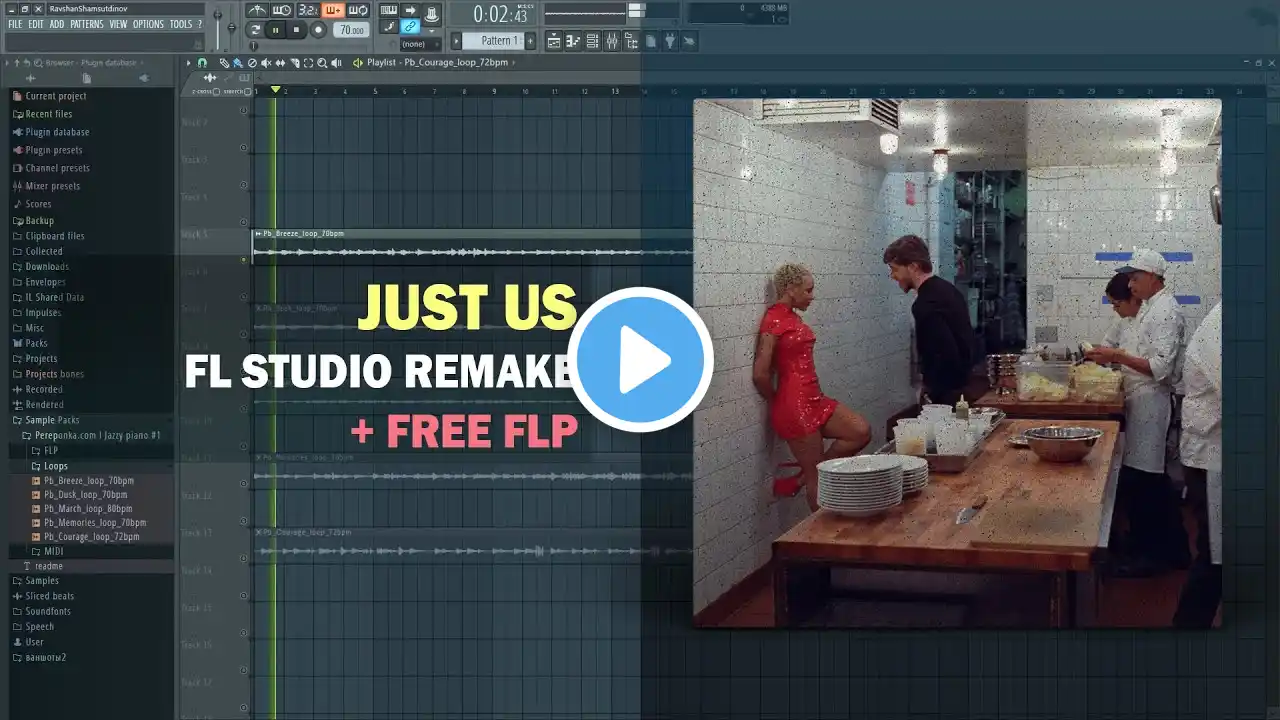Select Pb_Courage_loop_72bpm in the browser
Image resolution: width=1280 pixels, height=720 pixels.
(91, 537)
